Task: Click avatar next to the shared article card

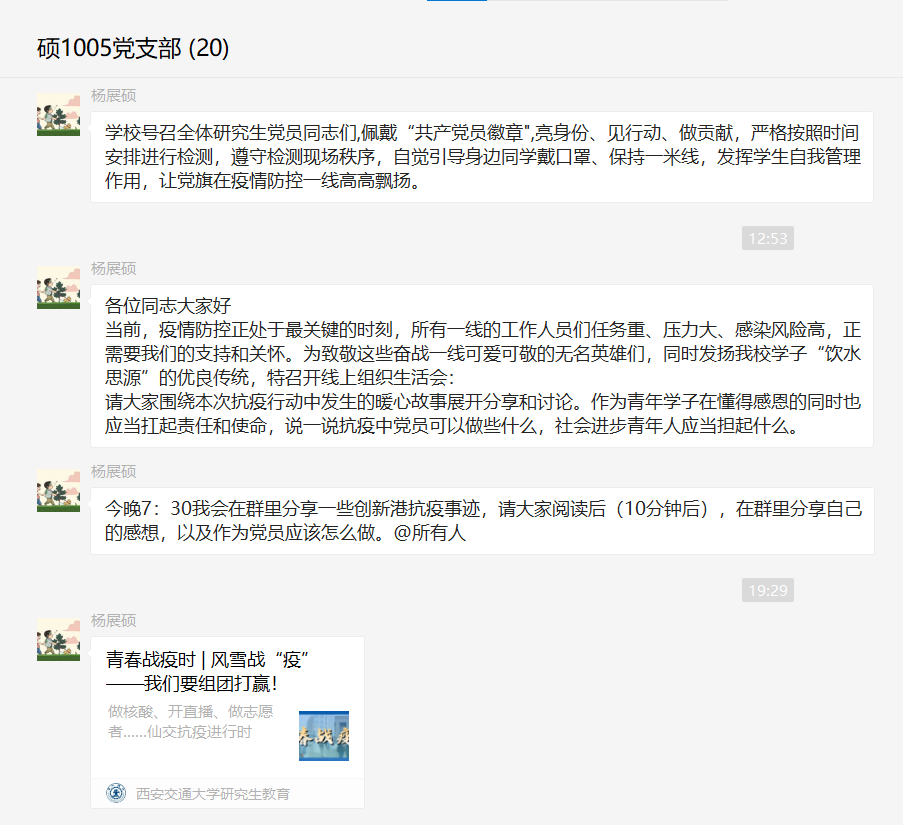Action: (58, 639)
